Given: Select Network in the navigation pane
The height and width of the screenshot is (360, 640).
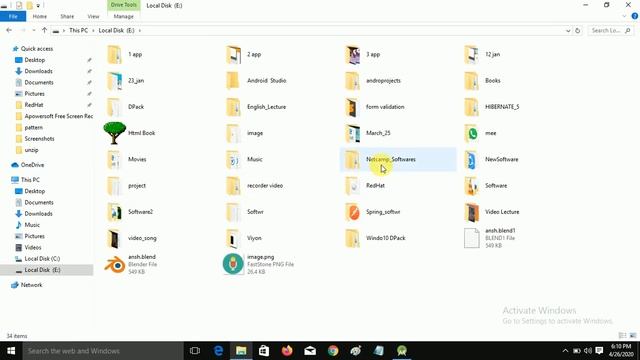Looking at the screenshot, I should point(31,285).
